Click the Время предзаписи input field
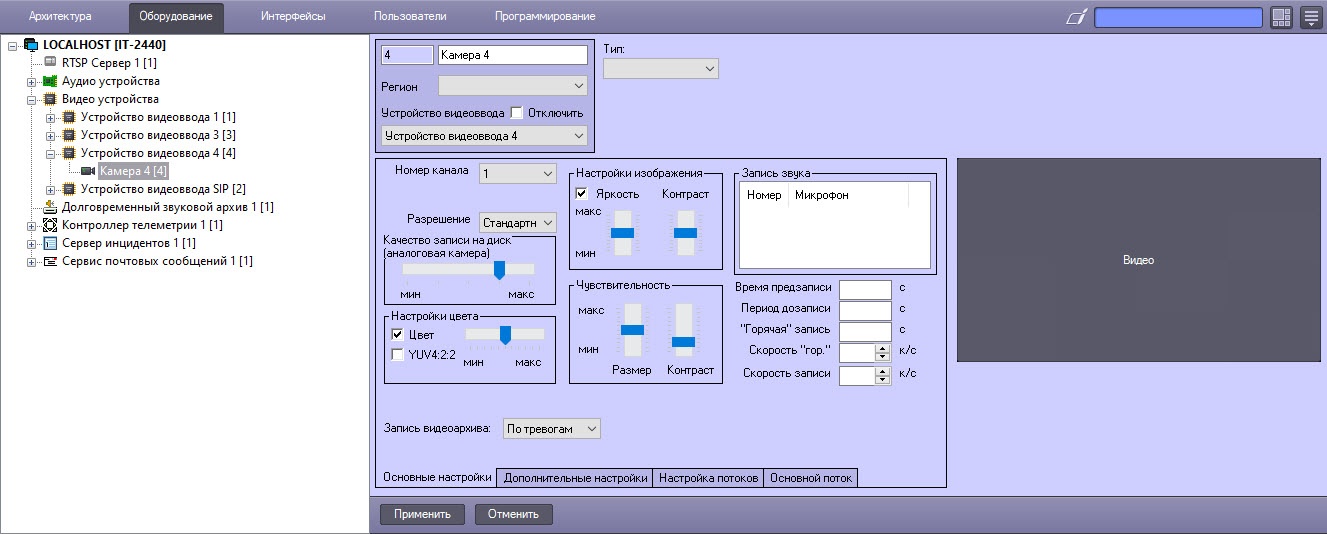This screenshot has width=1327, height=534. click(864, 288)
